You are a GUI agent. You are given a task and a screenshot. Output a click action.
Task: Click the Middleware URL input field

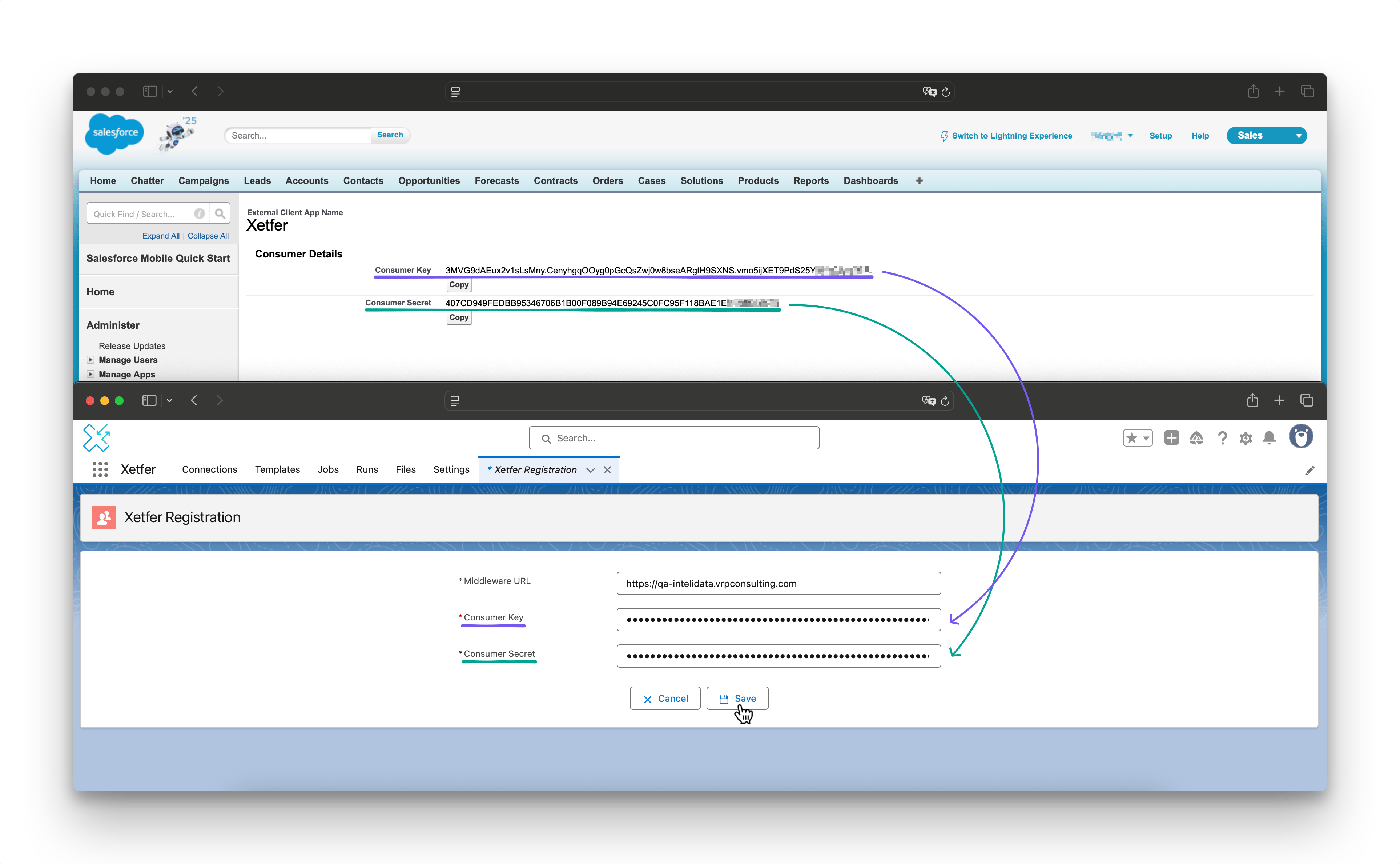point(778,583)
